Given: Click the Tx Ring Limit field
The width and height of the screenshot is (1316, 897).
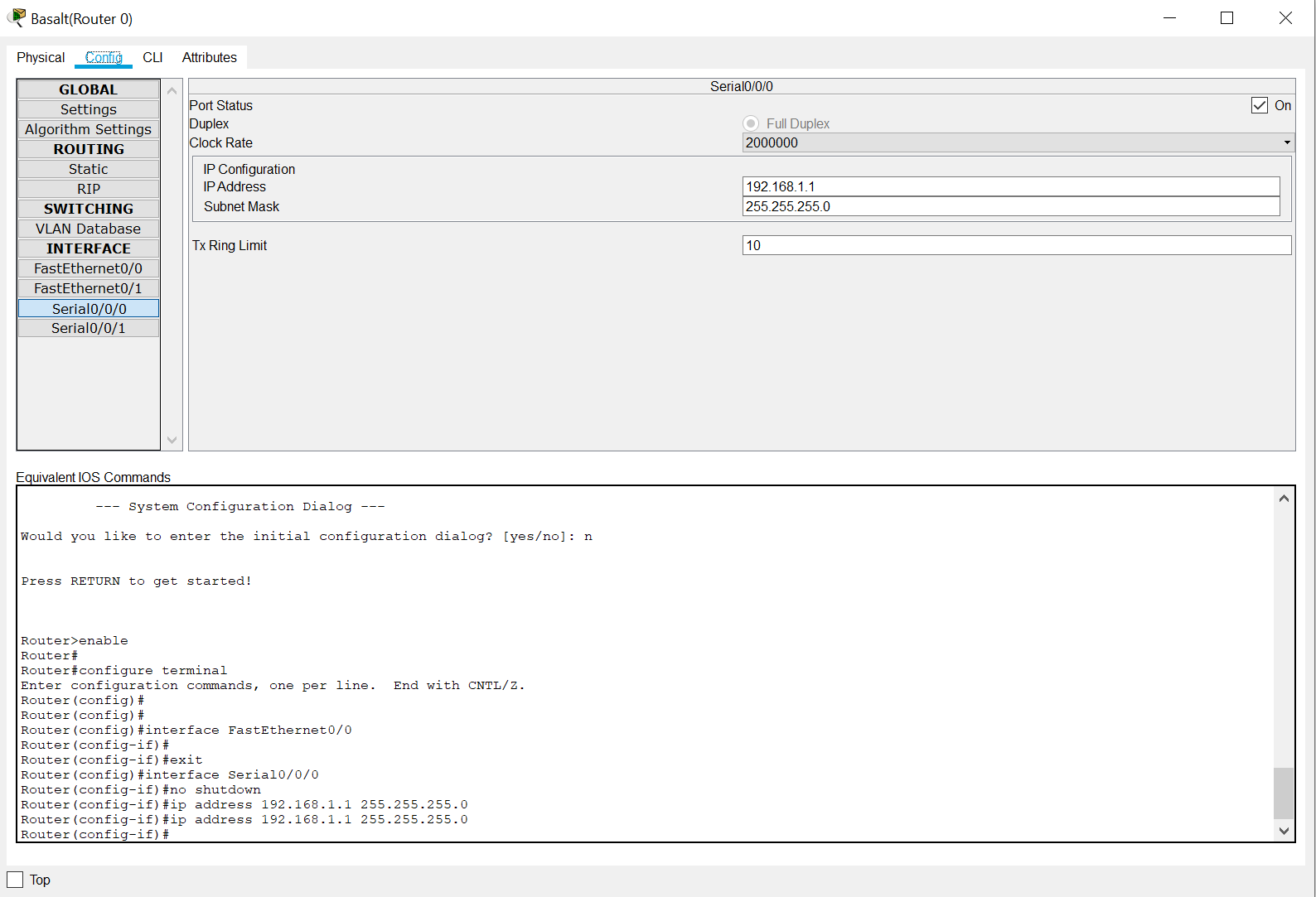Looking at the screenshot, I should [1016, 245].
